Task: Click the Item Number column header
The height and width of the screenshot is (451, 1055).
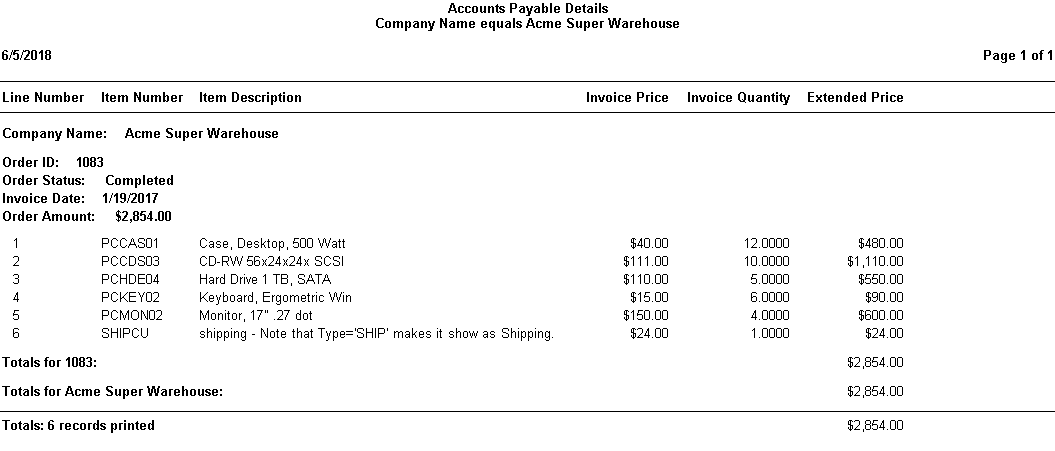Action: pyautogui.click(x=142, y=98)
